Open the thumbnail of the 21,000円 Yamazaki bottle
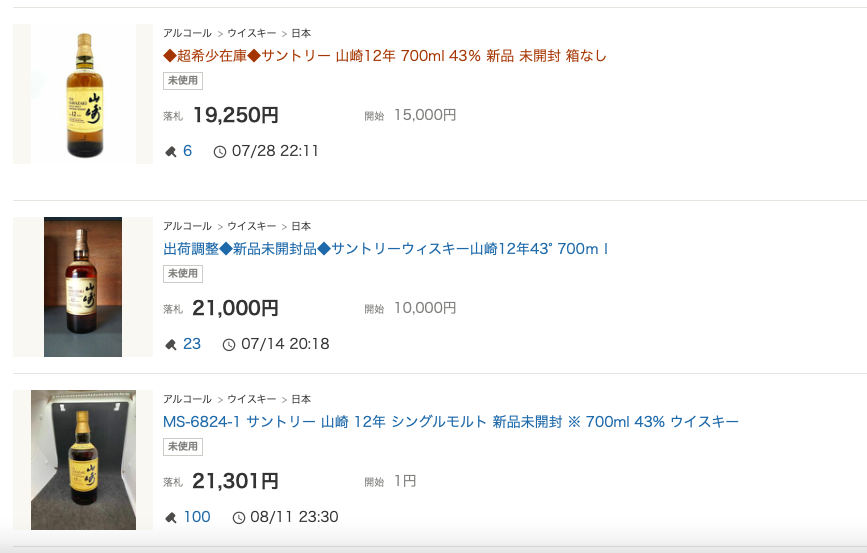The image size is (867, 553). (83, 287)
